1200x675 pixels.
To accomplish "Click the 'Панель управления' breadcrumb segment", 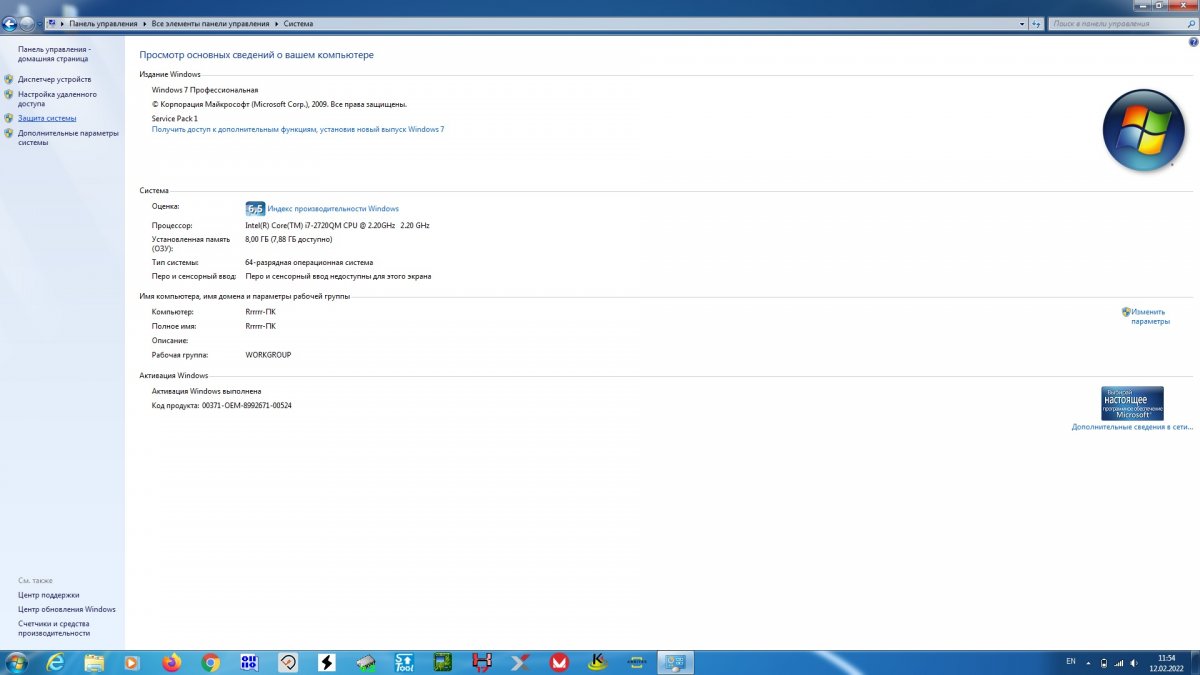I will (x=103, y=23).
